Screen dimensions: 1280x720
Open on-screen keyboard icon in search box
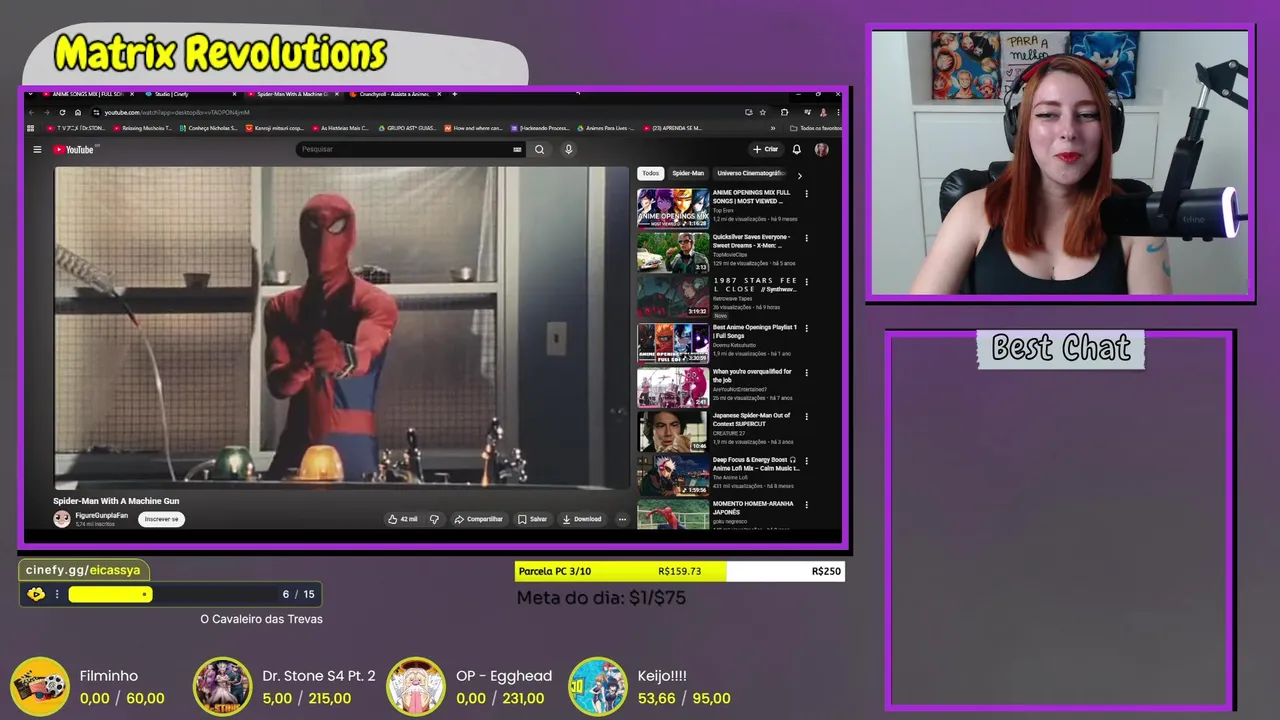(517, 150)
